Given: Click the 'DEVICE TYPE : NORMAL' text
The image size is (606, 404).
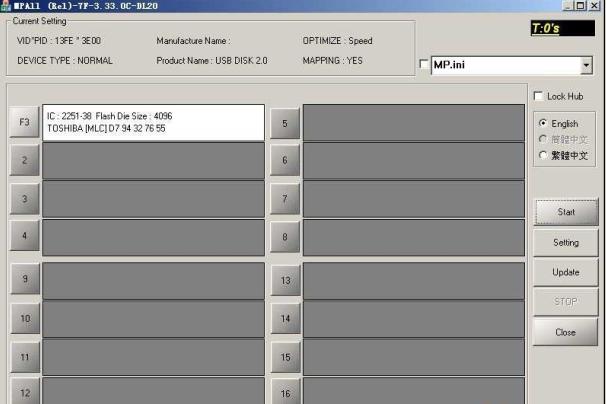Looking at the screenshot, I should [x=65, y=61].
